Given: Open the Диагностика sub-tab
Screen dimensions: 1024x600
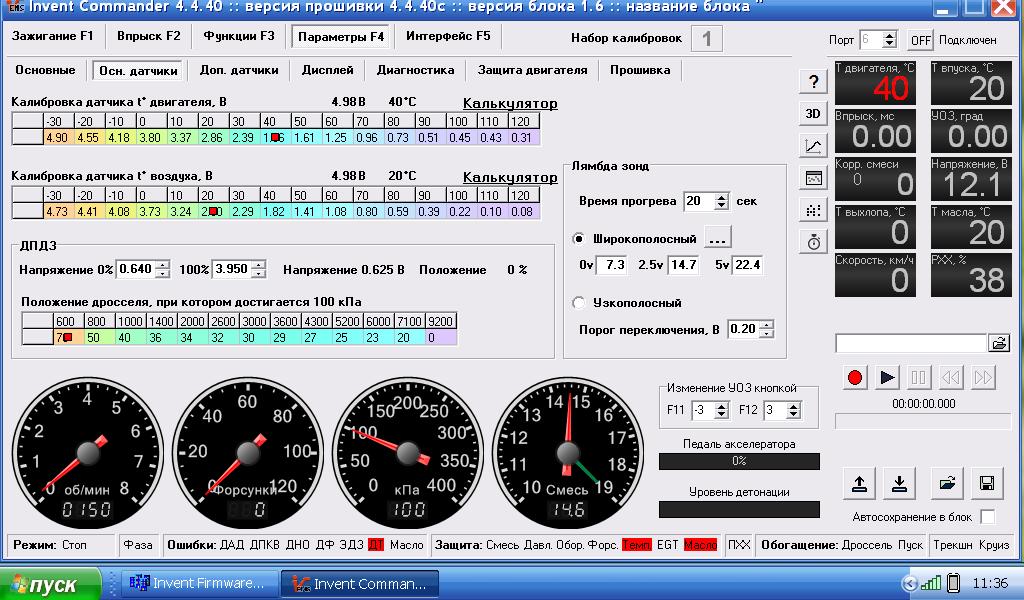Looking at the screenshot, I should click(x=415, y=70).
